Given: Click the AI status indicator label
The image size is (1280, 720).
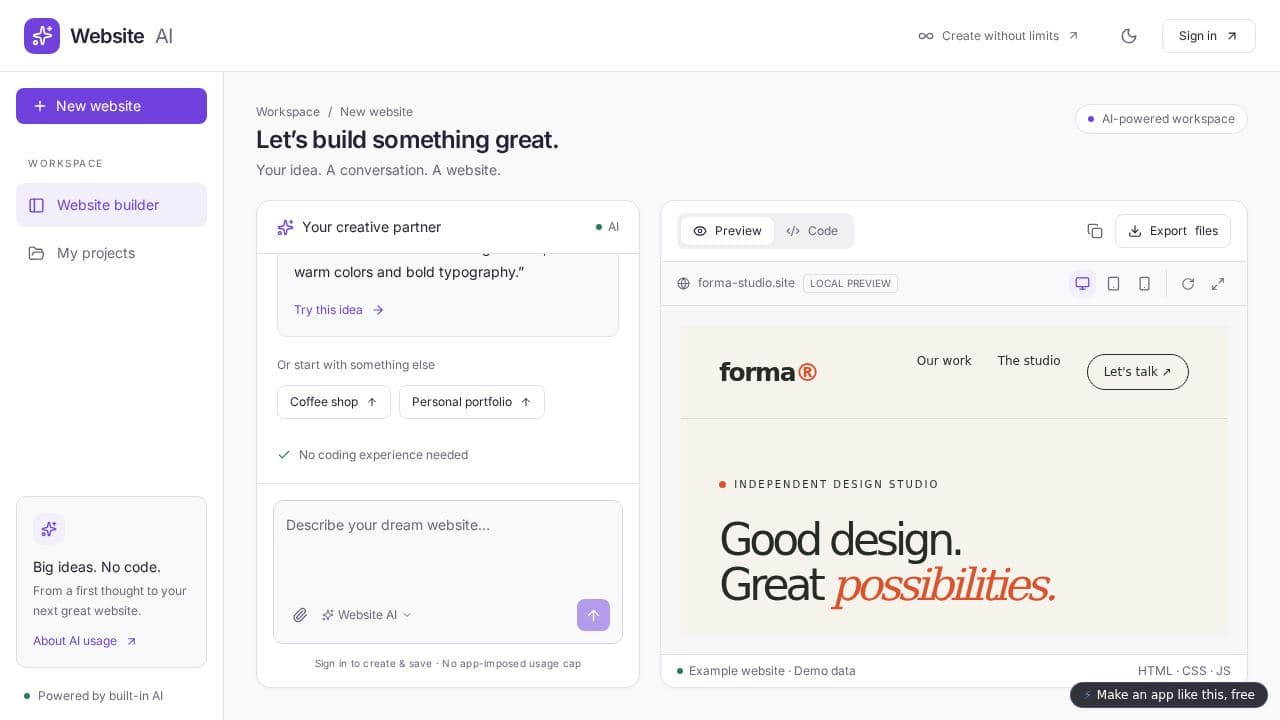Looking at the screenshot, I should pos(607,227).
